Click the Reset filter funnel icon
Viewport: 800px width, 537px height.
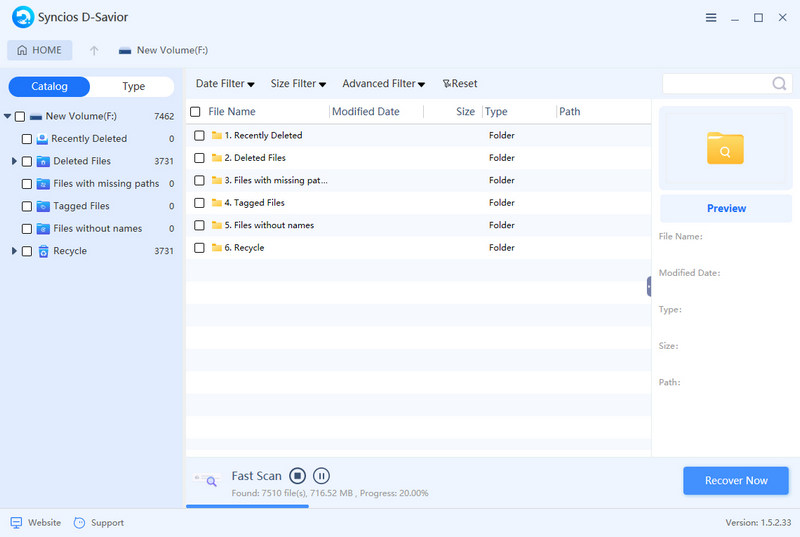click(x=446, y=84)
